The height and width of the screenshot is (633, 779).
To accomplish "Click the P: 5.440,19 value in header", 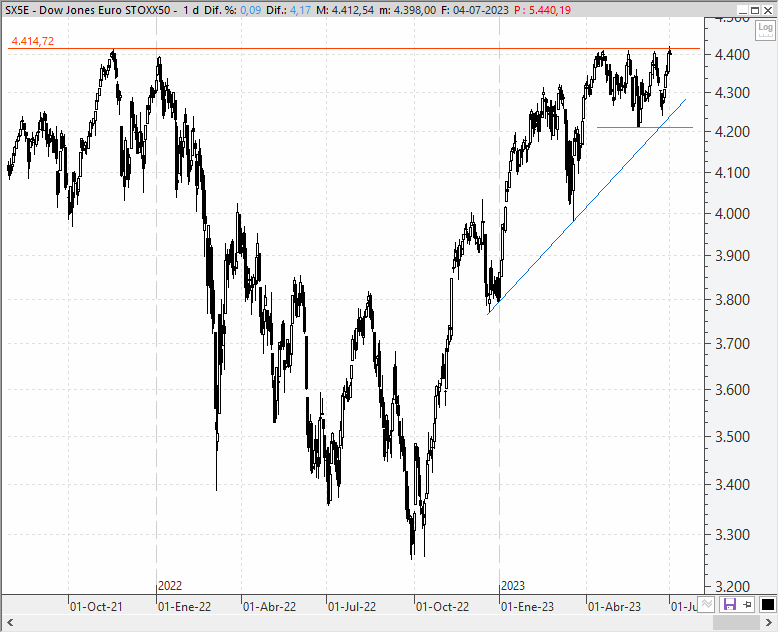I will [543, 10].
